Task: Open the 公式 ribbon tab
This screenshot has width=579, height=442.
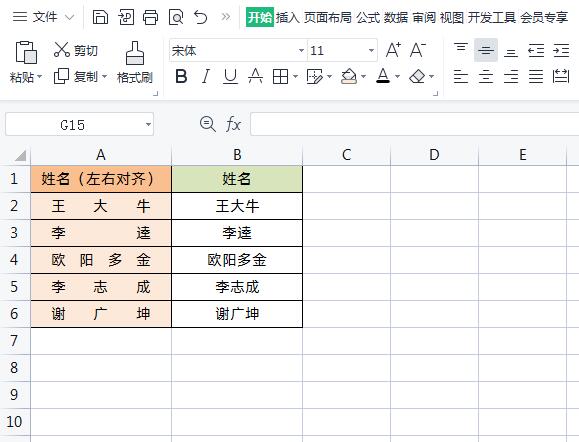Action: [x=368, y=17]
